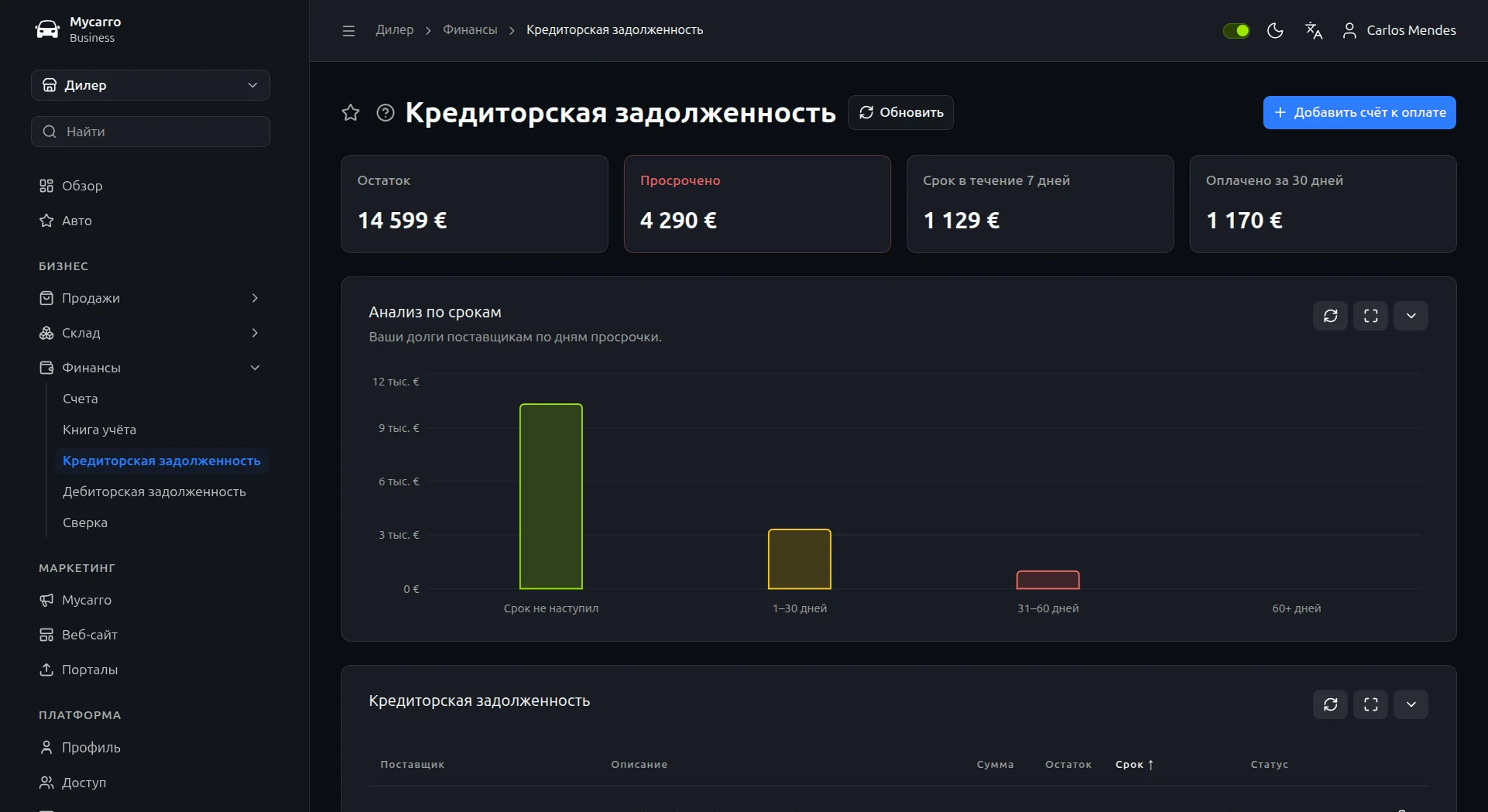1488x812 pixels.
Task: Click the 60+ дней axis label
Action: 1296,608
